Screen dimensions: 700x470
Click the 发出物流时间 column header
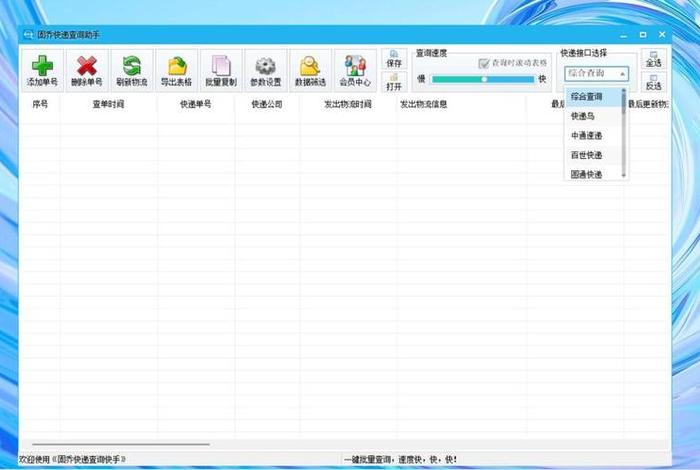(x=348, y=104)
